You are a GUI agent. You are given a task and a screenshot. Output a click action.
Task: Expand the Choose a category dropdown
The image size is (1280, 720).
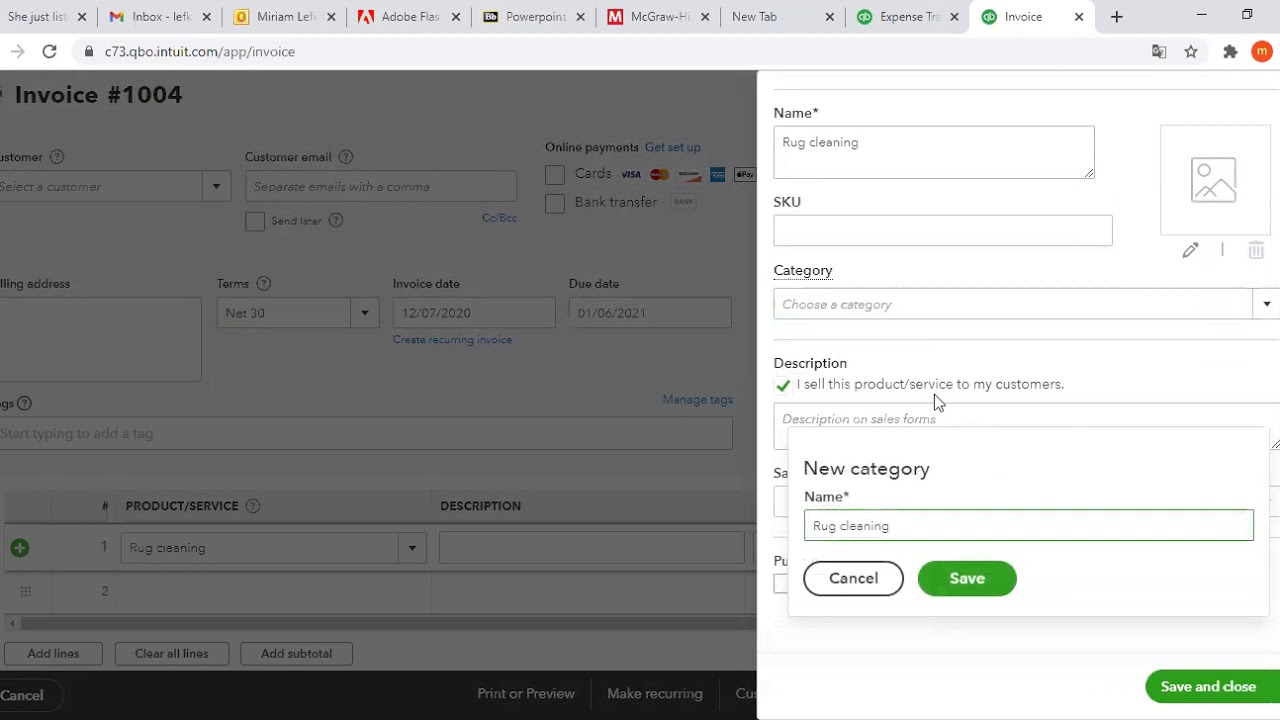tap(1266, 304)
